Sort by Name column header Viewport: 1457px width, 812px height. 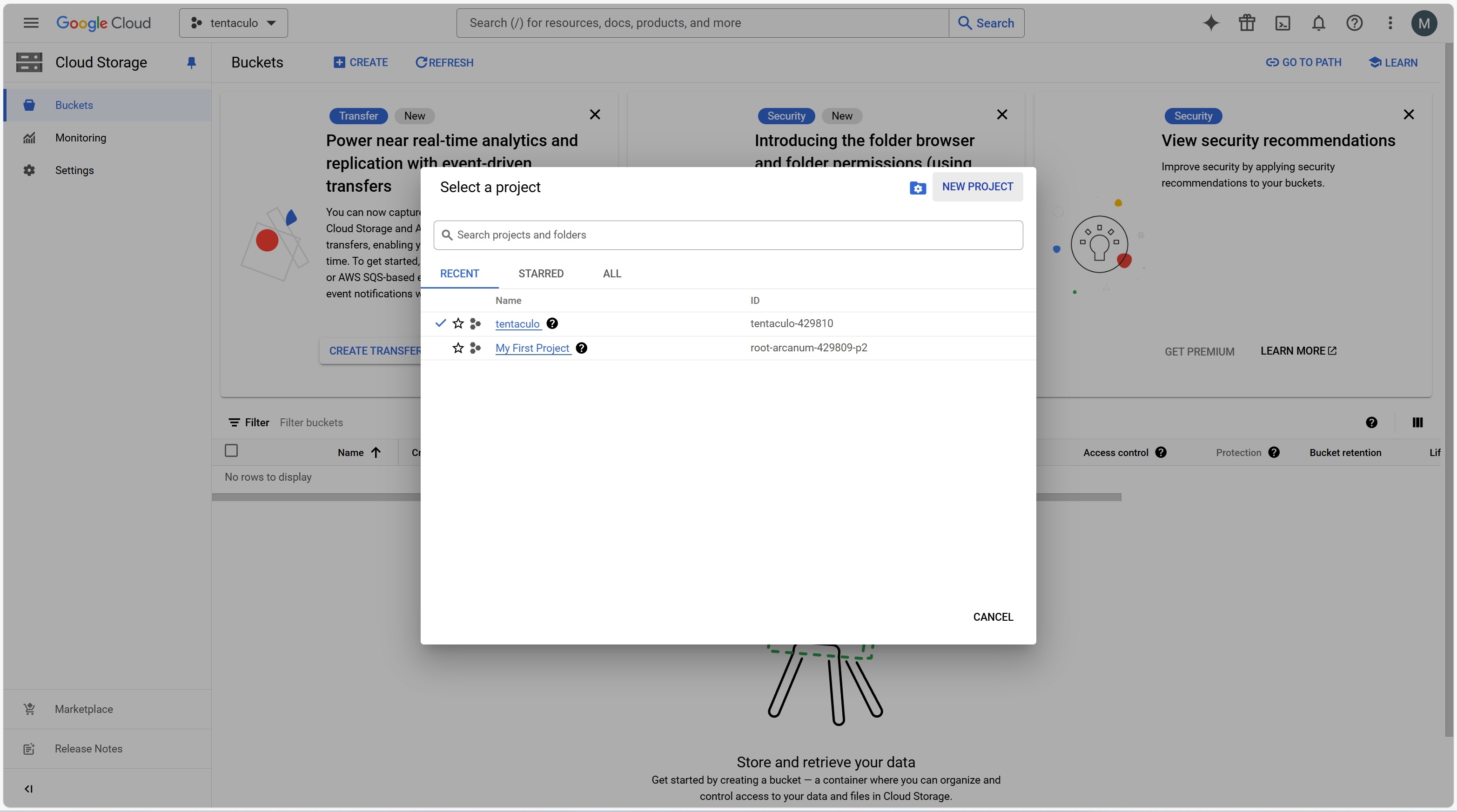359,452
